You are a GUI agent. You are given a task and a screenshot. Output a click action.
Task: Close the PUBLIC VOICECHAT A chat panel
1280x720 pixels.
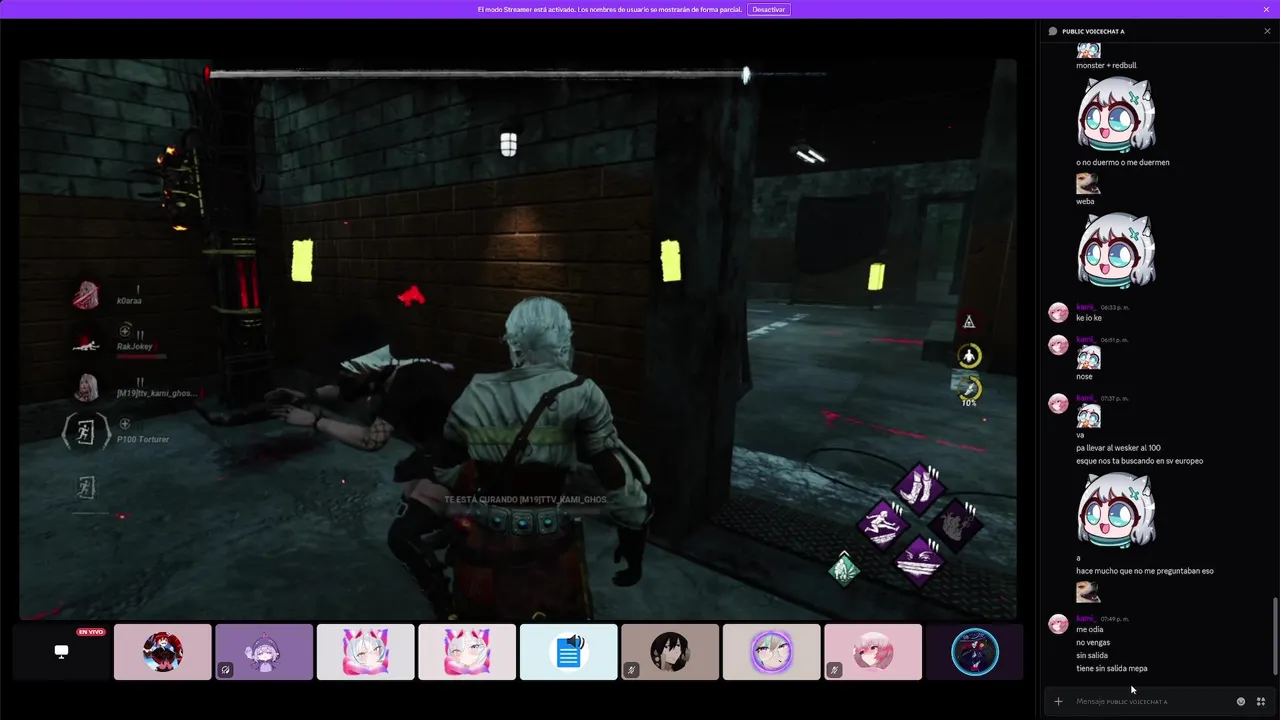tap(1267, 31)
